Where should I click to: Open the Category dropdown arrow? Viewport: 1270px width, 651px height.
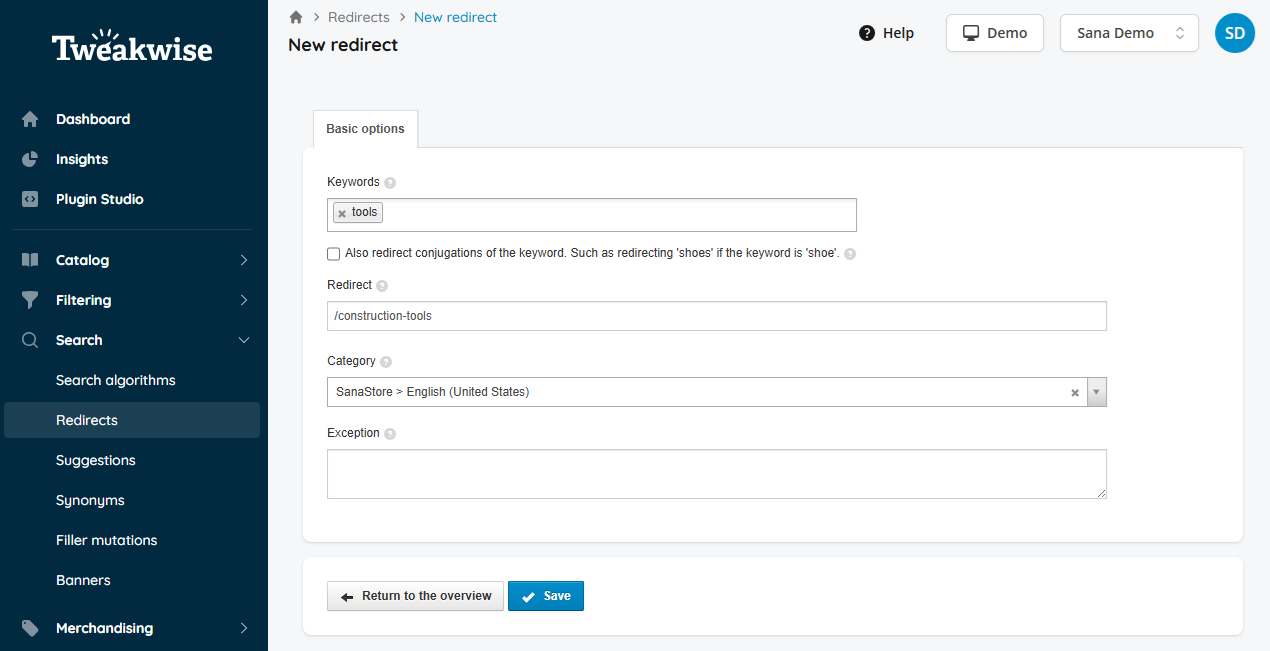1096,392
